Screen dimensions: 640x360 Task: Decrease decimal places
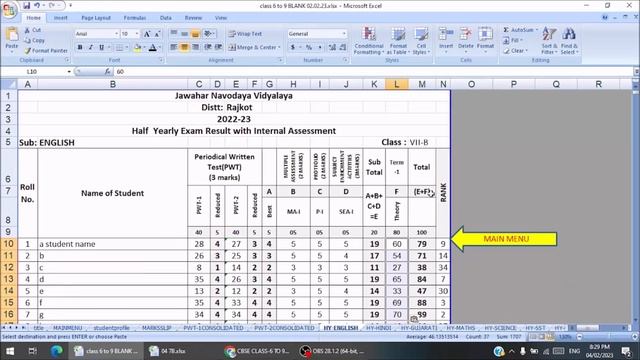[x=343, y=48]
